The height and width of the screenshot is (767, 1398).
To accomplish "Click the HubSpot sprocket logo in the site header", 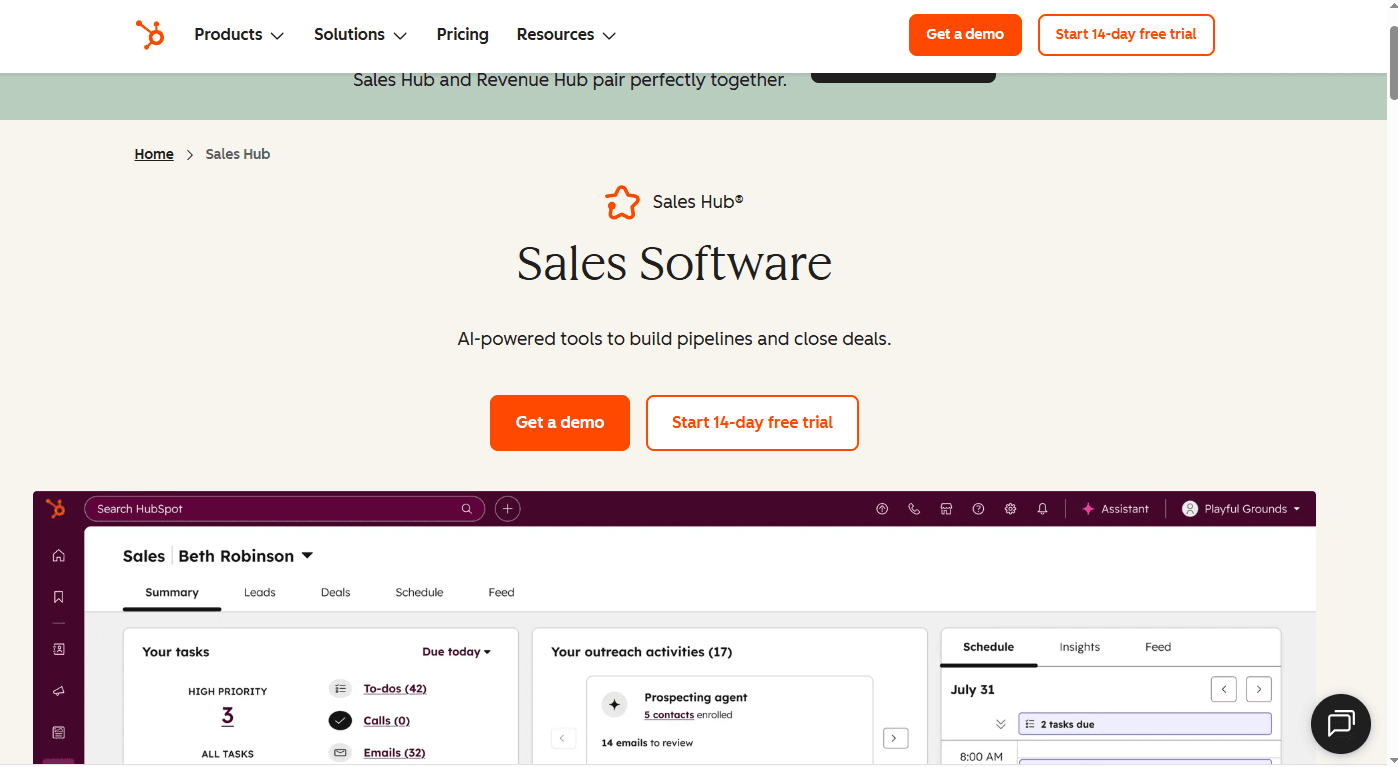I will 150,34.
